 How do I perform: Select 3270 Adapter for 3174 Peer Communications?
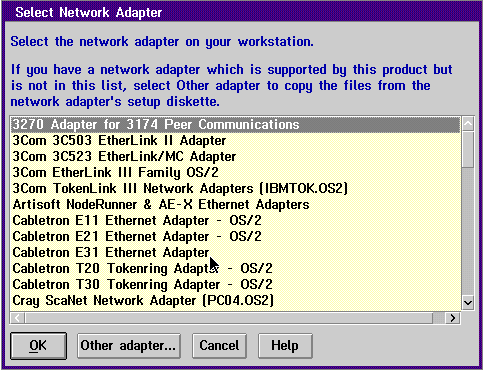click(x=235, y=124)
